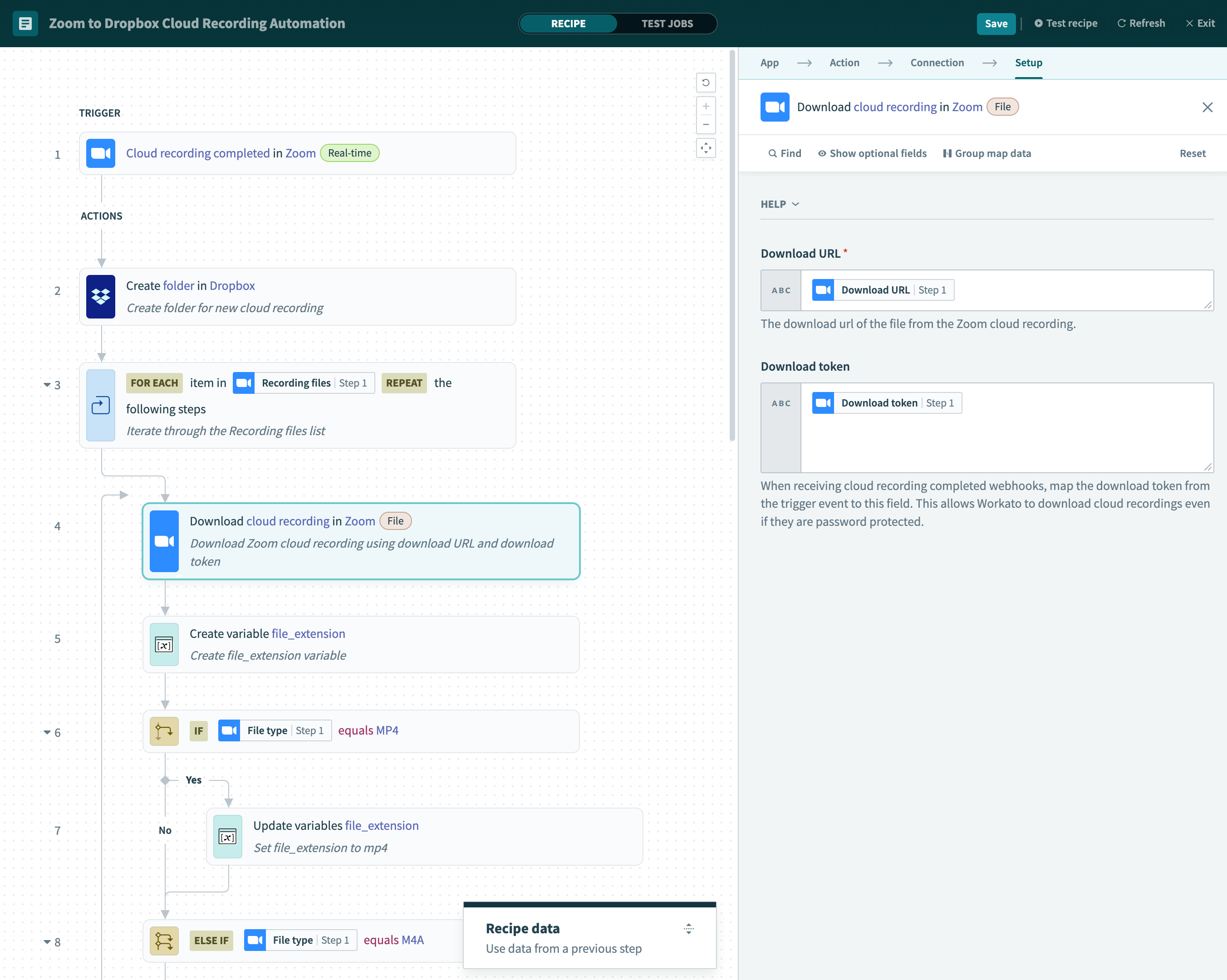Switch to Test Jobs view
This screenshot has height=980, width=1227.
(x=667, y=23)
